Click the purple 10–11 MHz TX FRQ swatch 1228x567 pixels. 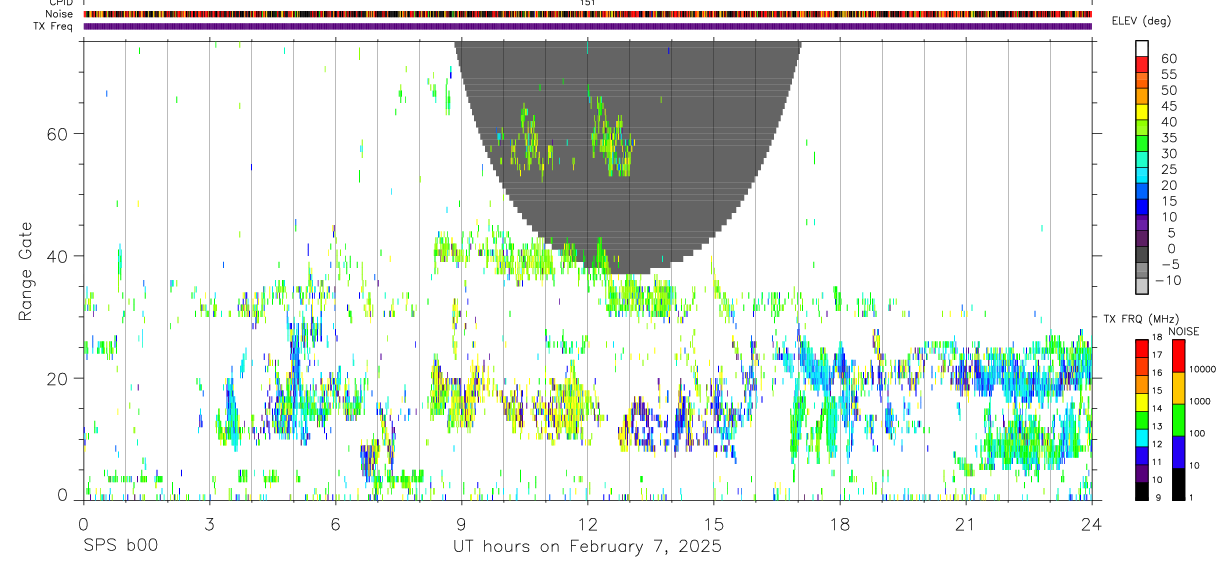1142,472
